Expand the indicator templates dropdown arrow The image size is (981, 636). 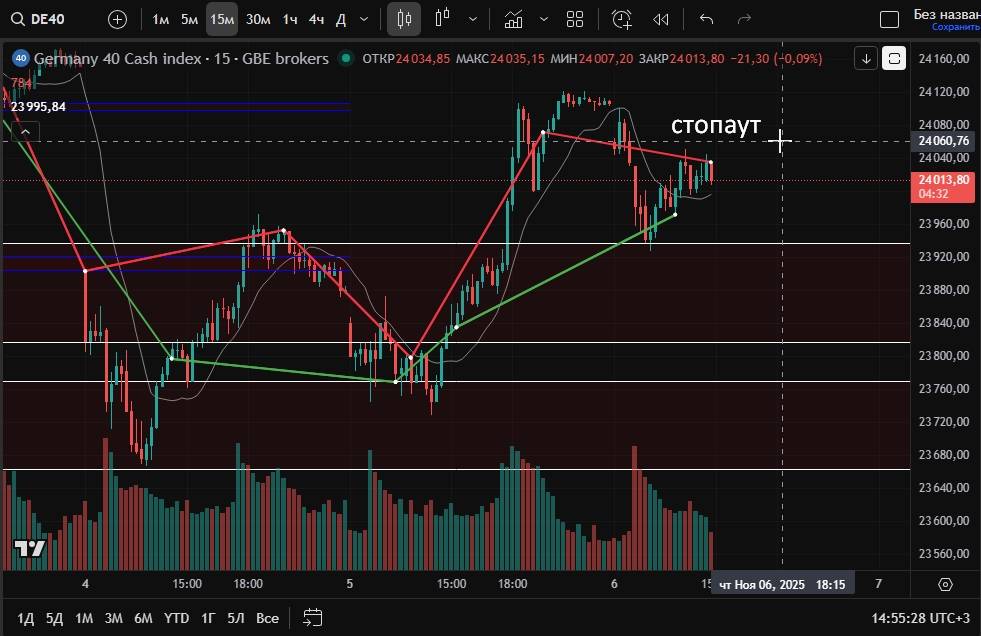[544, 19]
